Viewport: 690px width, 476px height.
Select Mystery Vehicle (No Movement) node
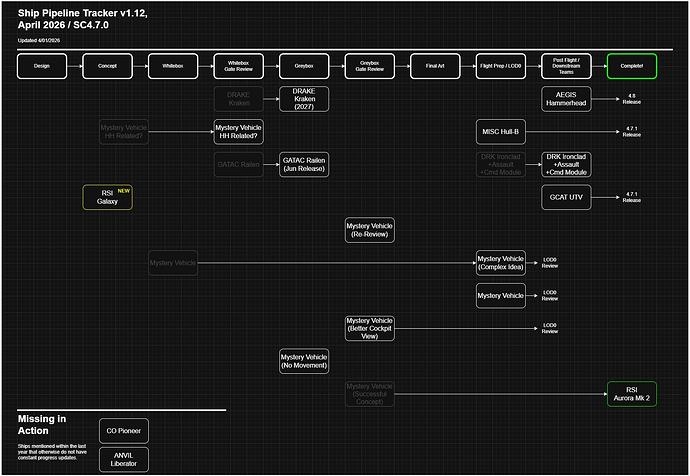tap(304, 361)
